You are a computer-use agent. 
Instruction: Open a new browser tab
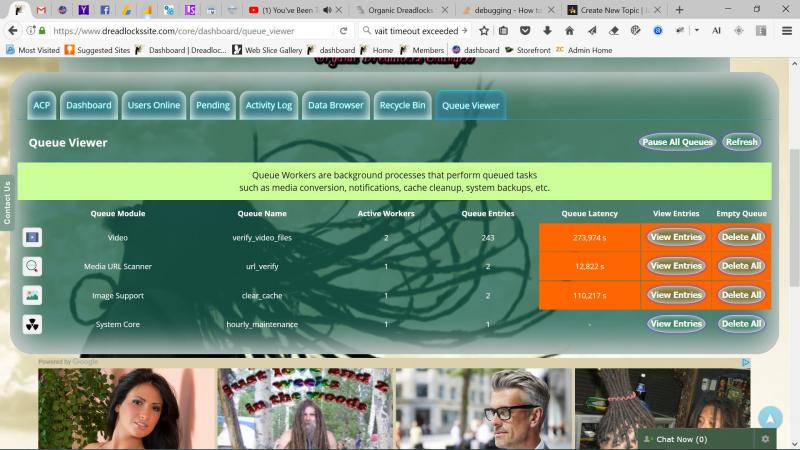pos(679,10)
